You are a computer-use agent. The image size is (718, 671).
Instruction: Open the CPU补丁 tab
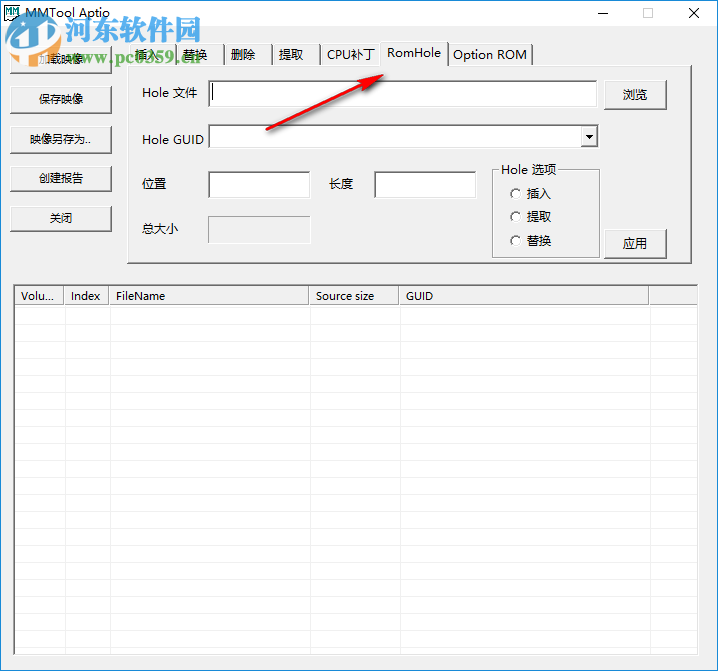350,55
